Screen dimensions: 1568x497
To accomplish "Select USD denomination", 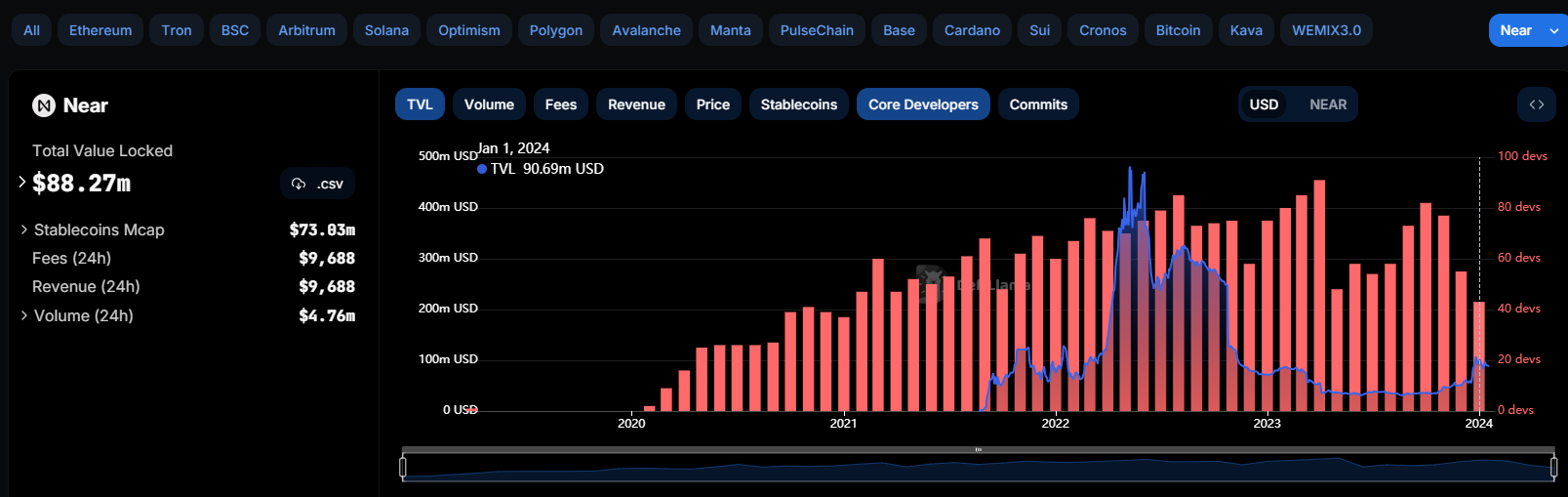I will pos(1264,104).
